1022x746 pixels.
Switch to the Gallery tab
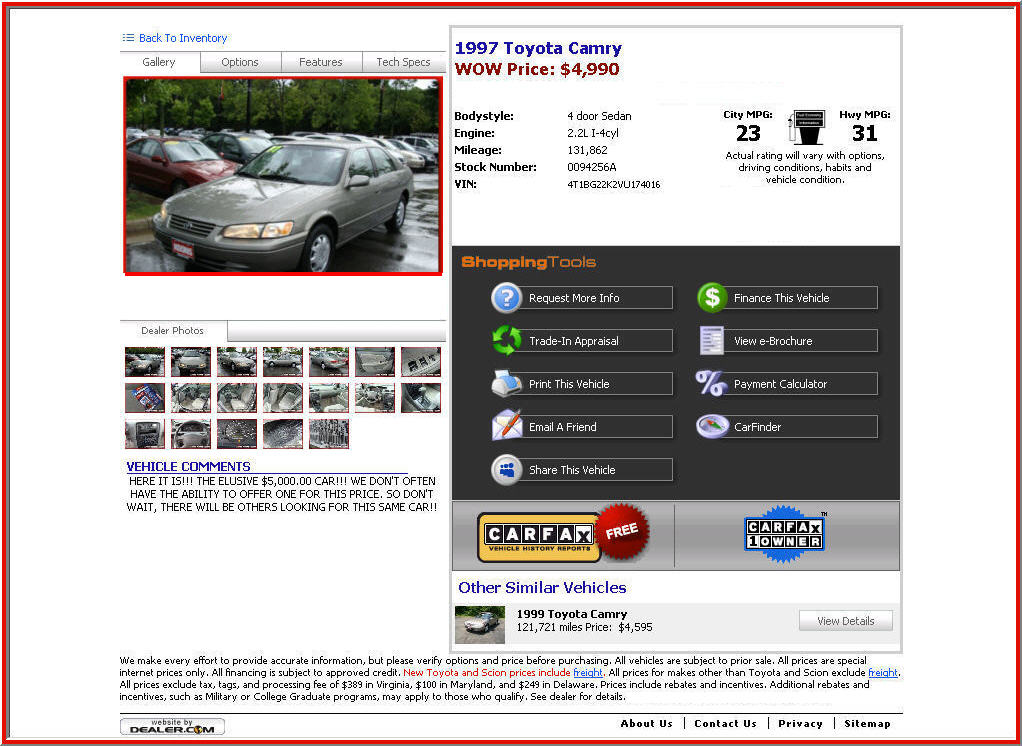tap(159, 62)
